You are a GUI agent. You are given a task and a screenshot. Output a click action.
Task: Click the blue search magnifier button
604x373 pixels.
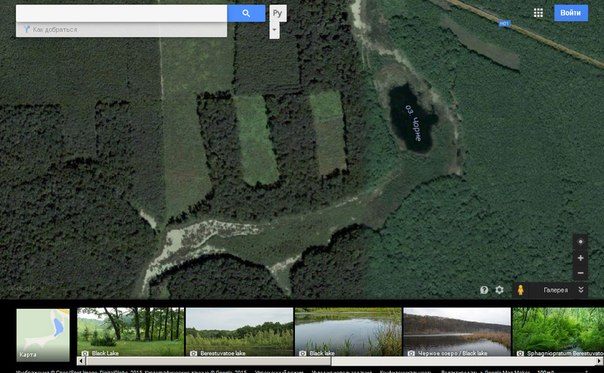pyautogui.click(x=246, y=13)
